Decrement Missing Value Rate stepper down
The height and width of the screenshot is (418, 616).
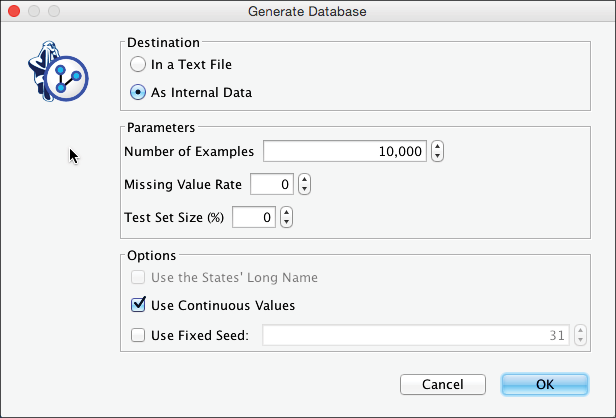point(305,190)
